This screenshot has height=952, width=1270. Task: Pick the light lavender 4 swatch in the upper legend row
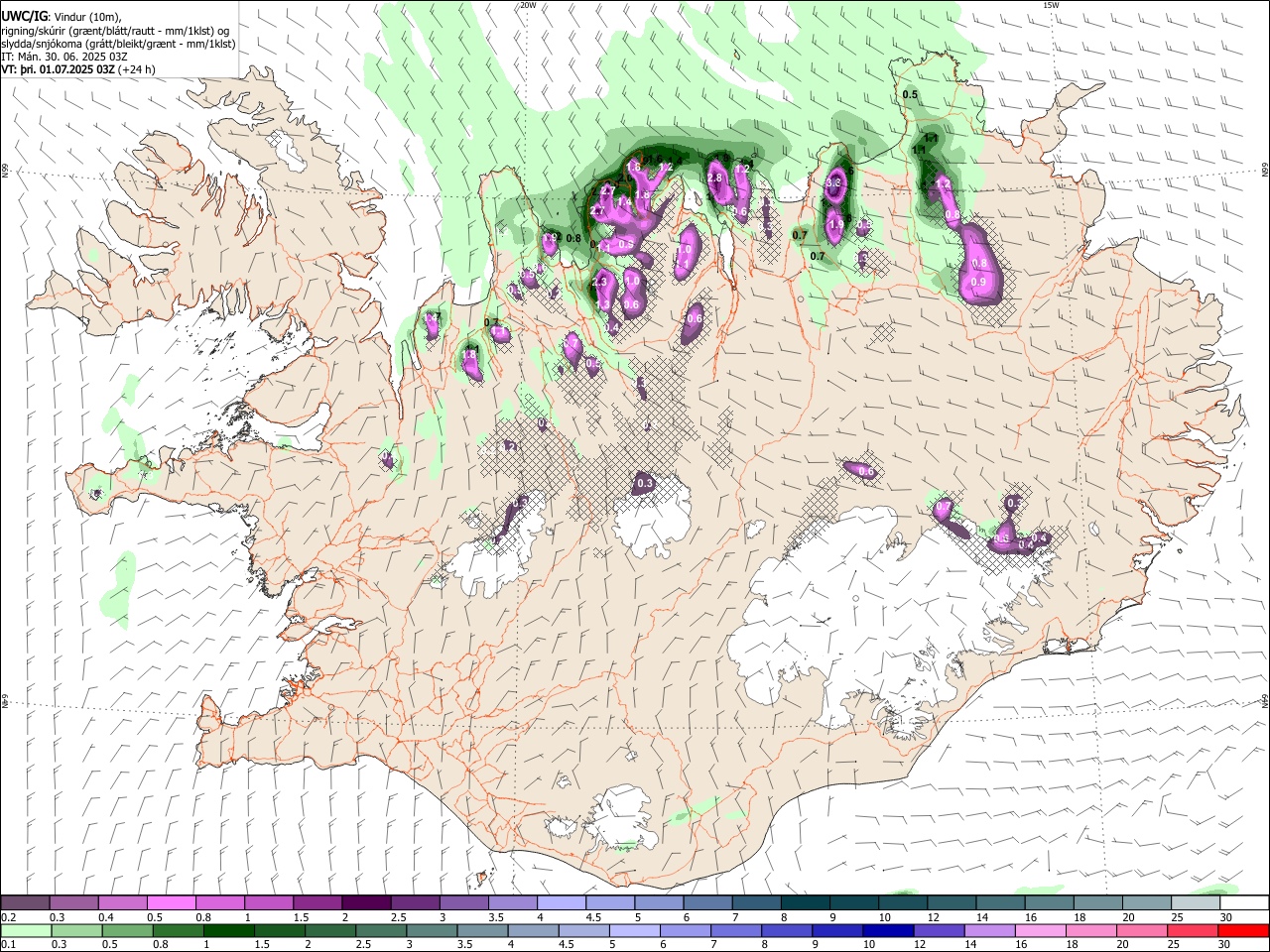[563, 903]
